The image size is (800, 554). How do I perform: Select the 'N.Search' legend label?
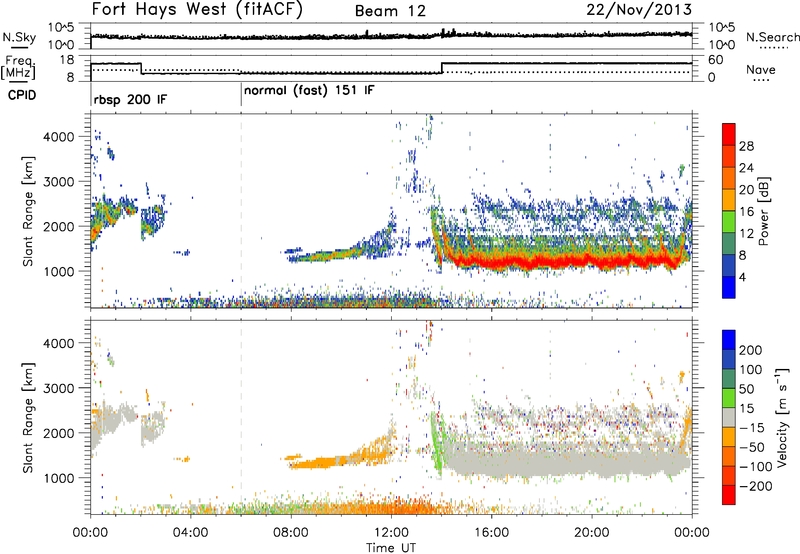[x=772, y=37]
